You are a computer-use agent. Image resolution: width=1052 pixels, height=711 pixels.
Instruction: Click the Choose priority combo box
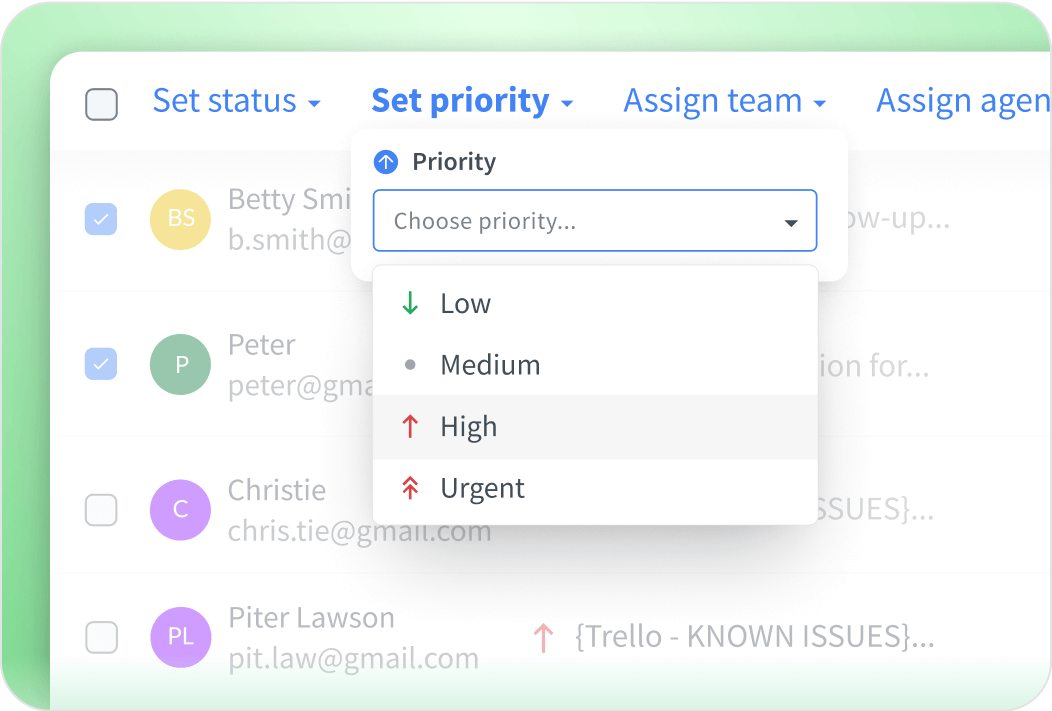coord(595,221)
